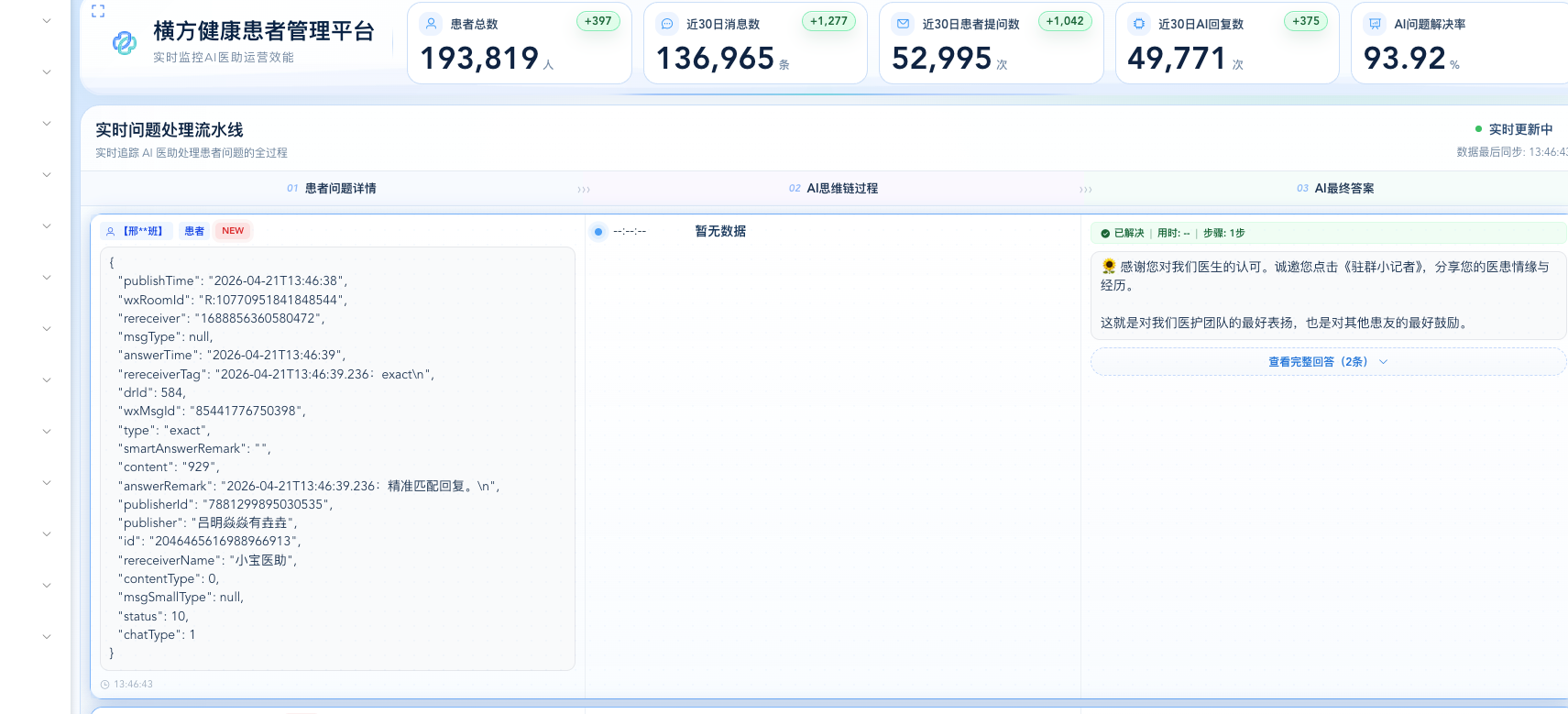The image size is (1568, 714).
Task: Expand the topmost chevron in the left sidebar
Action: point(47,20)
